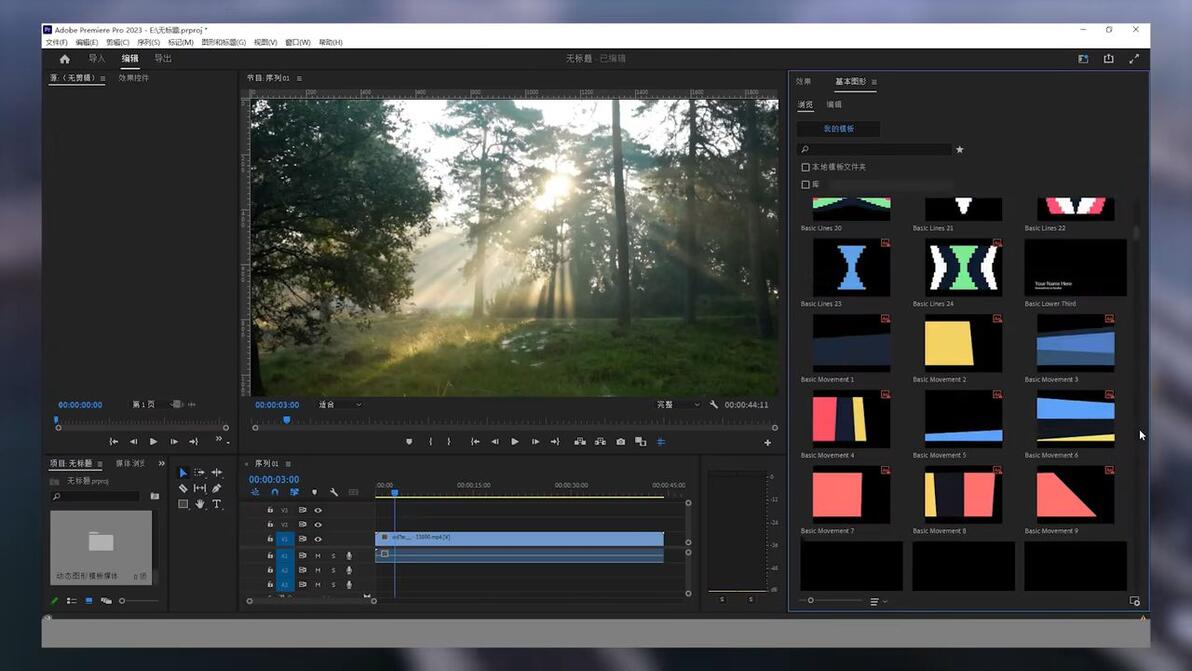Switch to the 导出 workspace
Screen dimensions: 1192x671
[163, 59]
